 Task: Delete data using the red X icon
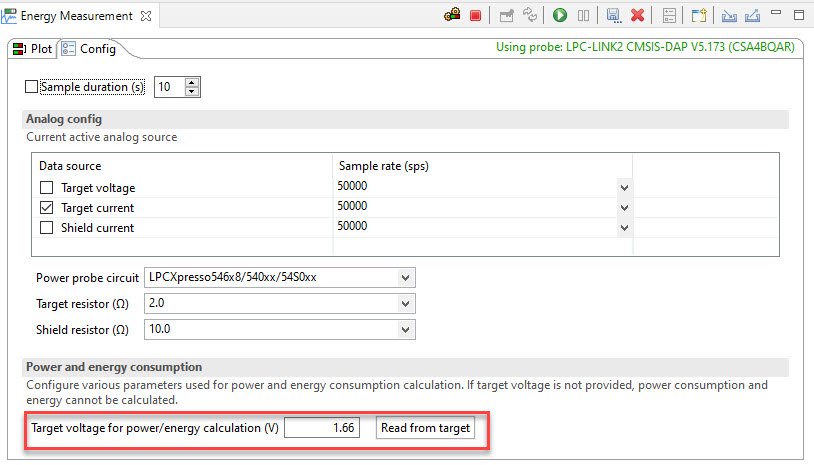tap(637, 16)
